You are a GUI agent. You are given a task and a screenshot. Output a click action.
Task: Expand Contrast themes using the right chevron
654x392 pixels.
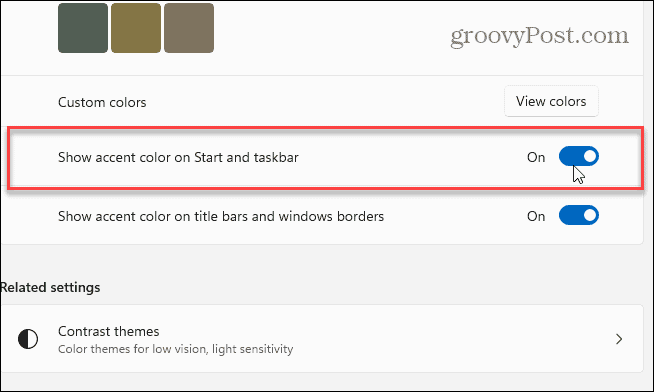pos(619,339)
